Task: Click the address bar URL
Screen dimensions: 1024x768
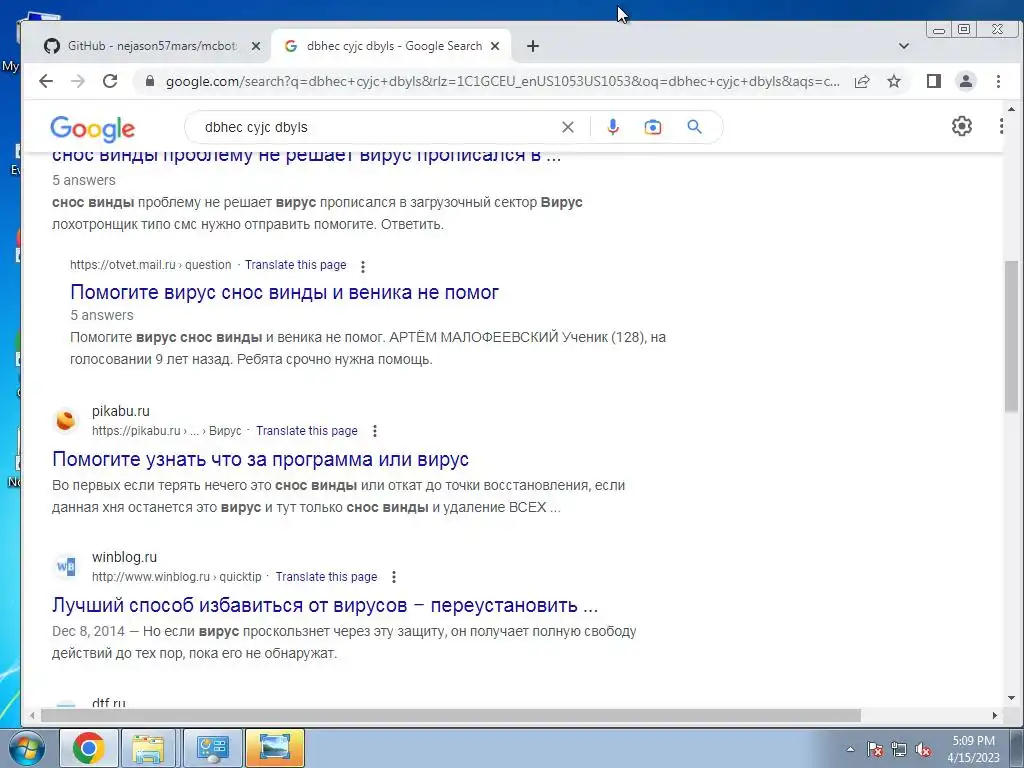Action: tap(502, 81)
